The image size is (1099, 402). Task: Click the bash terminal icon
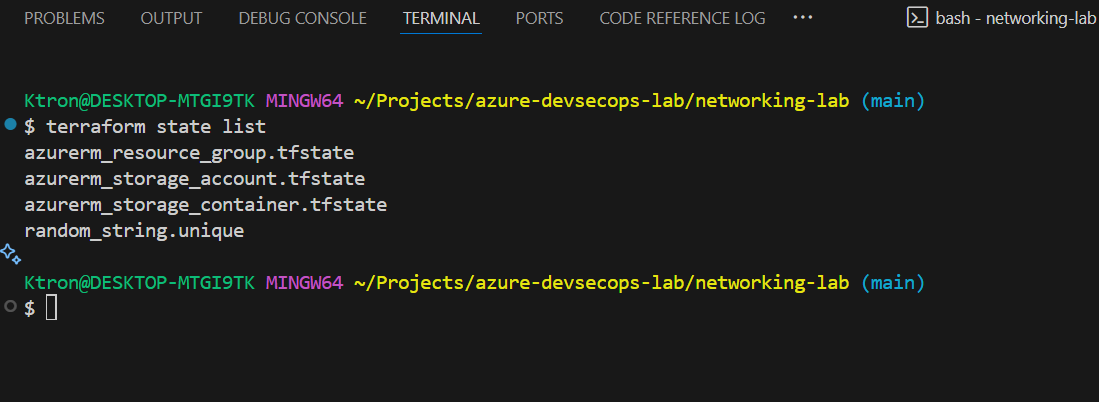tap(916, 18)
